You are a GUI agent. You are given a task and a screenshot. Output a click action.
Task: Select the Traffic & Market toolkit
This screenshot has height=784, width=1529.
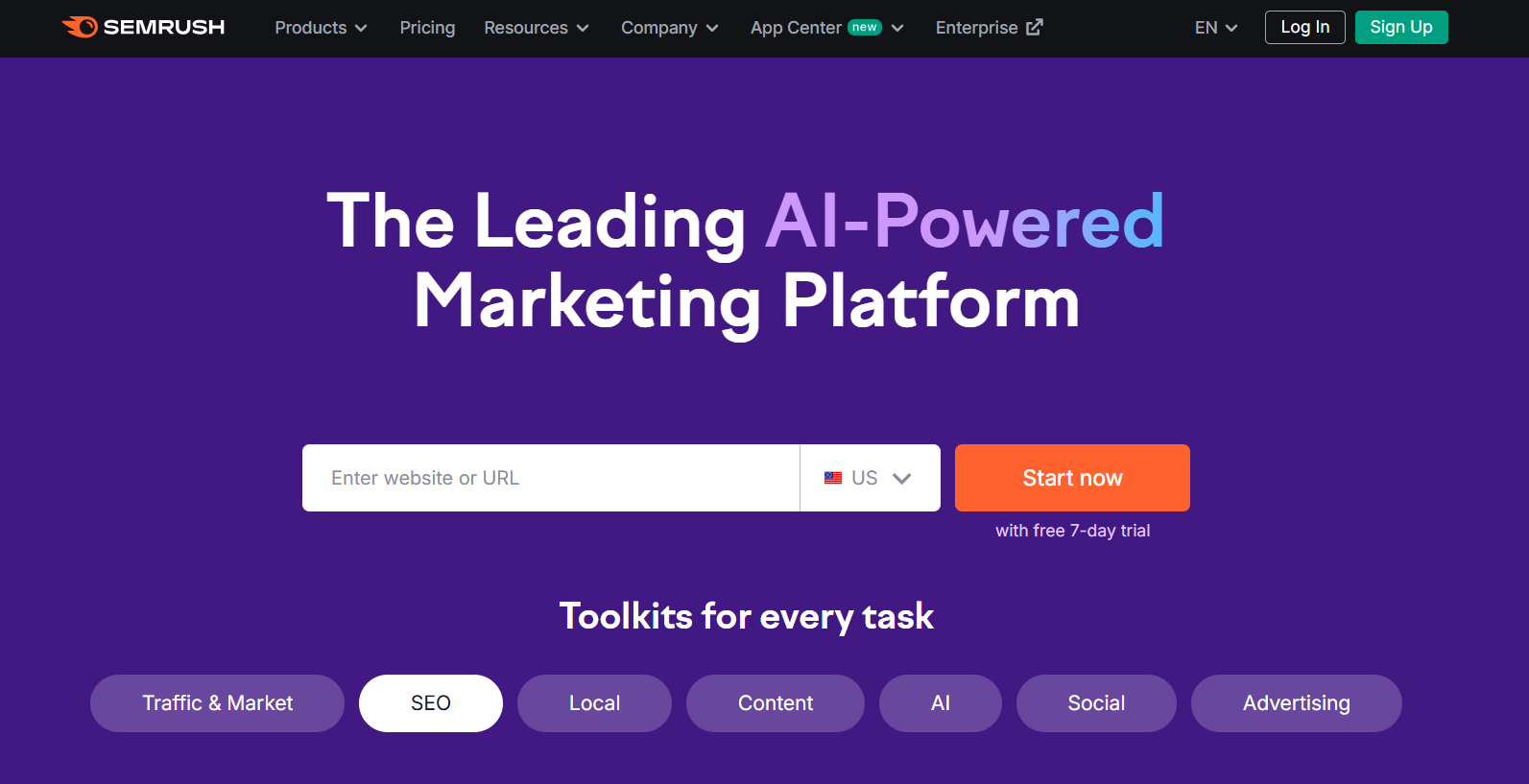click(x=216, y=702)
